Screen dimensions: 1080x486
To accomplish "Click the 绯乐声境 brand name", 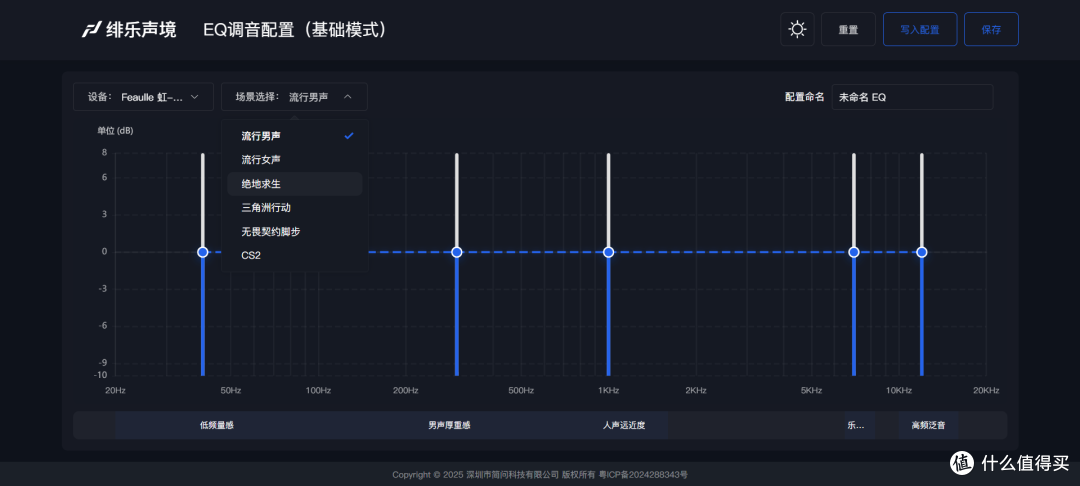I will (x=141, y=30).
